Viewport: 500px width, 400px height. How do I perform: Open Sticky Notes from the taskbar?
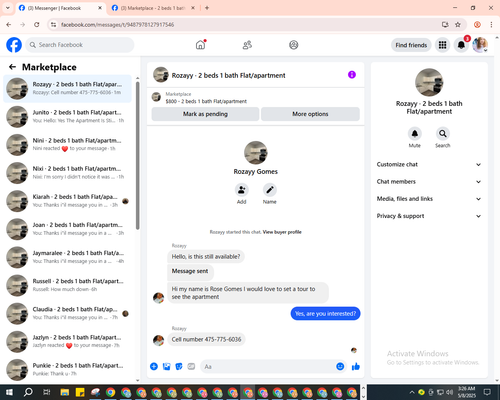point(80,392)
